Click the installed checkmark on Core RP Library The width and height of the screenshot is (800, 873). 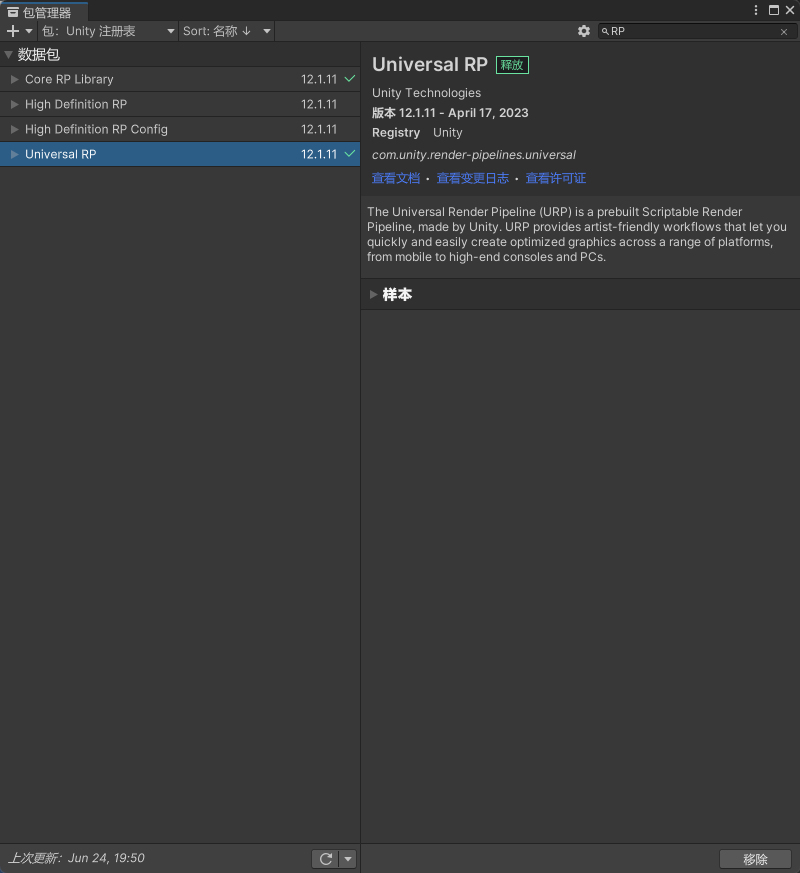[350, 79]
